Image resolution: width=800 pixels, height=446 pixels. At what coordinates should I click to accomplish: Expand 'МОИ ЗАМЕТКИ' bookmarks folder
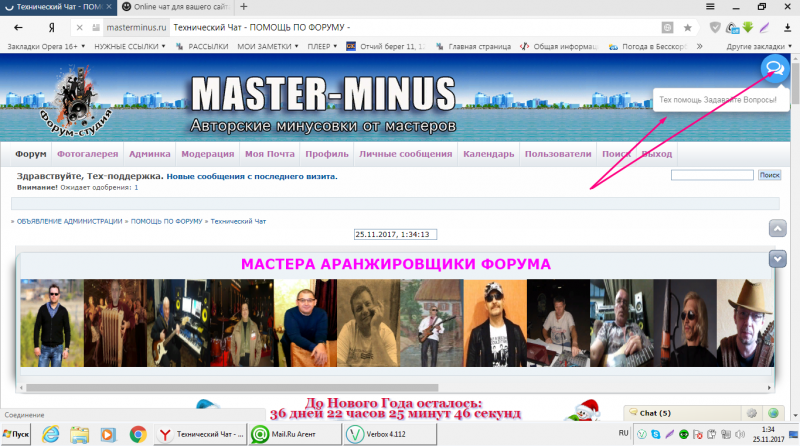pos(268,46)
